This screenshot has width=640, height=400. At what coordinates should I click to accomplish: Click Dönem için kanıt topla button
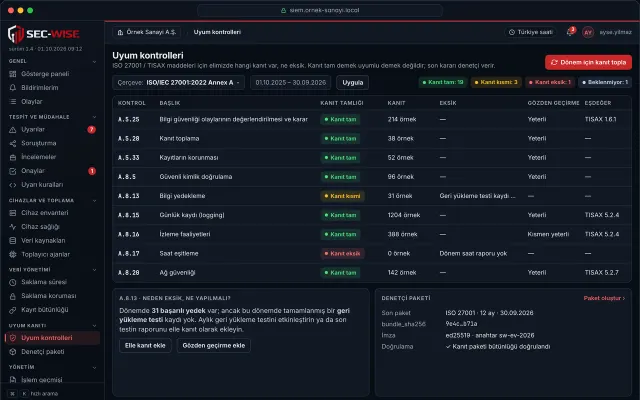pos(588,62)
